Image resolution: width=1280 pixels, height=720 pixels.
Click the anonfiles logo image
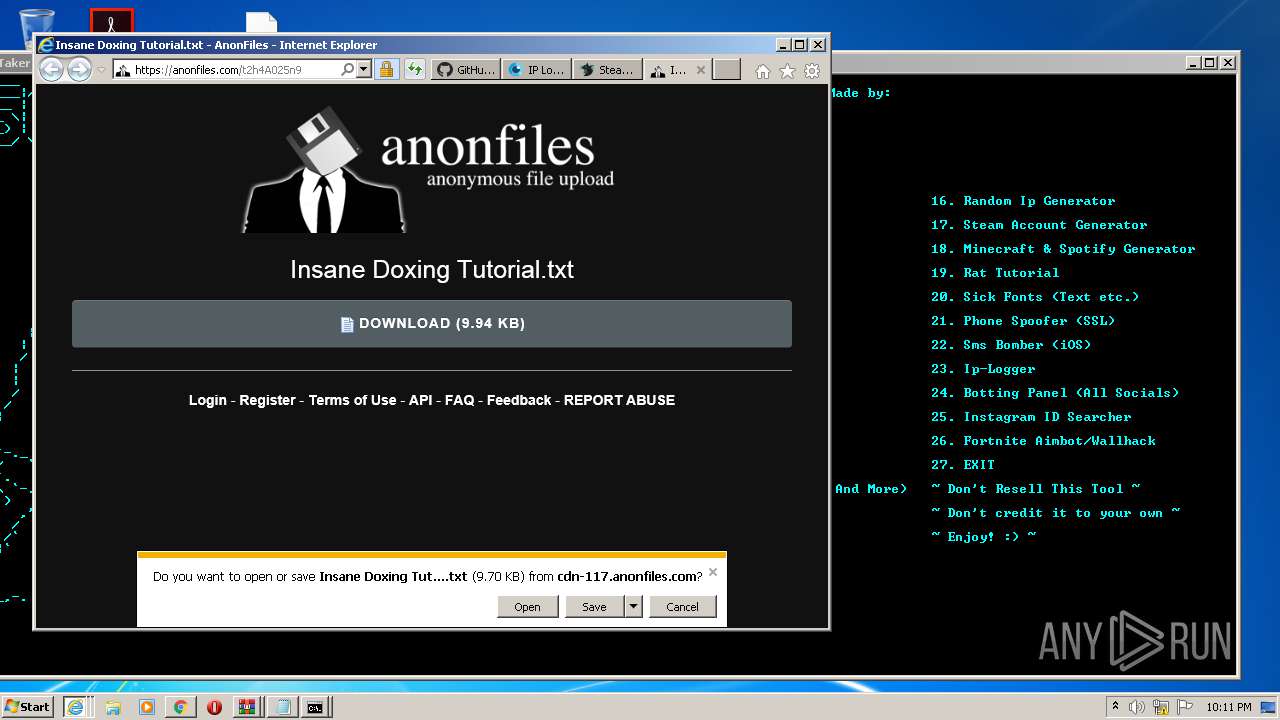click(x=428, y=168)
